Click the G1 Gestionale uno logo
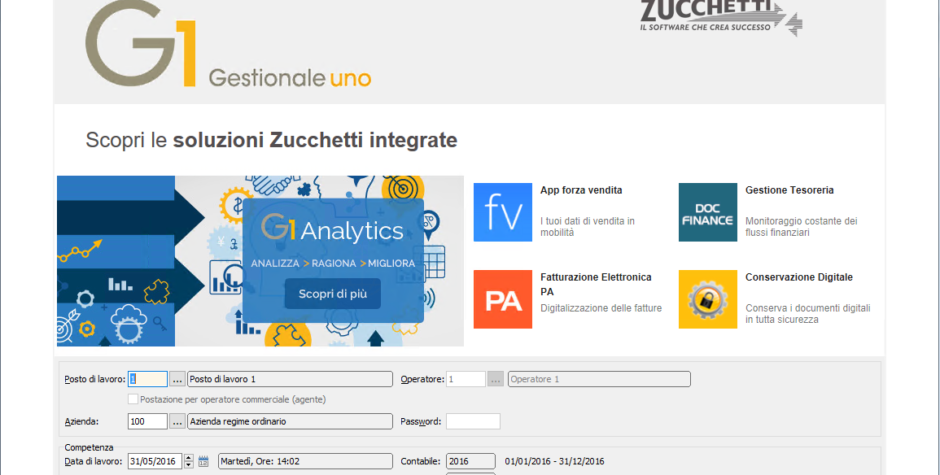The width and height of the screenshot is (940, 475). tap(228, 45)
